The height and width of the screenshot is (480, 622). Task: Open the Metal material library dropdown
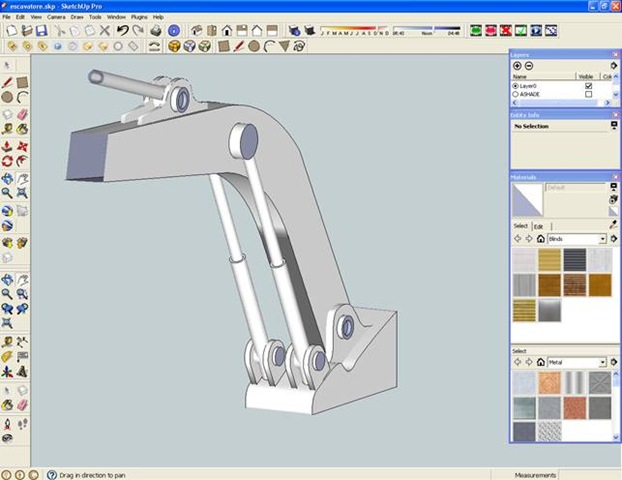(x=603, y=362)
